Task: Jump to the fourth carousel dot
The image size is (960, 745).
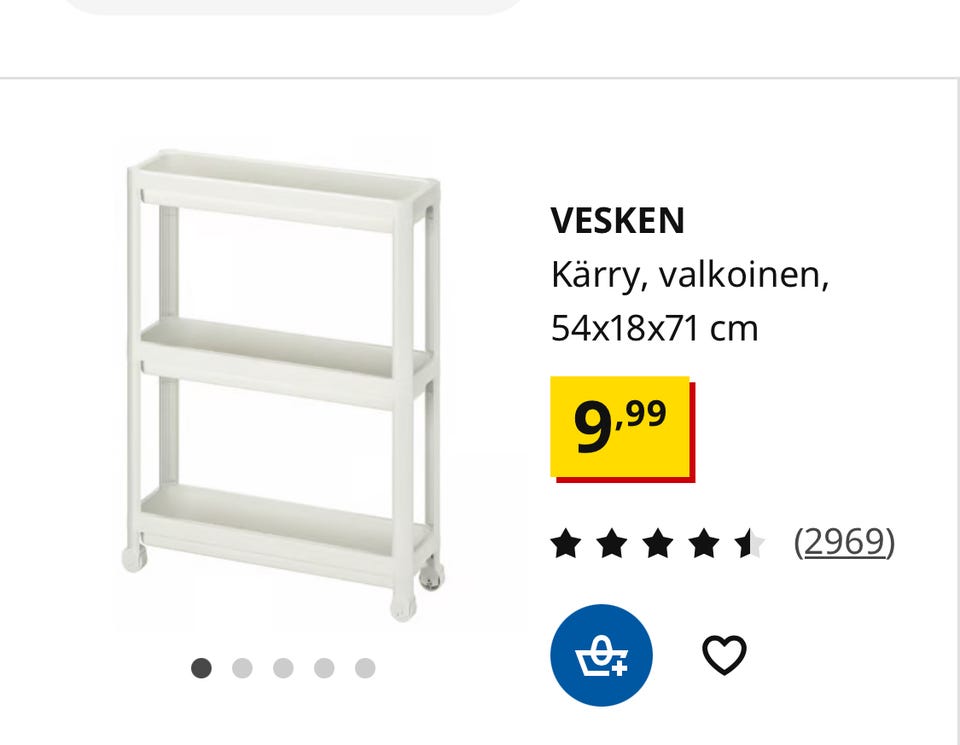Action: pyautogui.click(x=324, y=668)
